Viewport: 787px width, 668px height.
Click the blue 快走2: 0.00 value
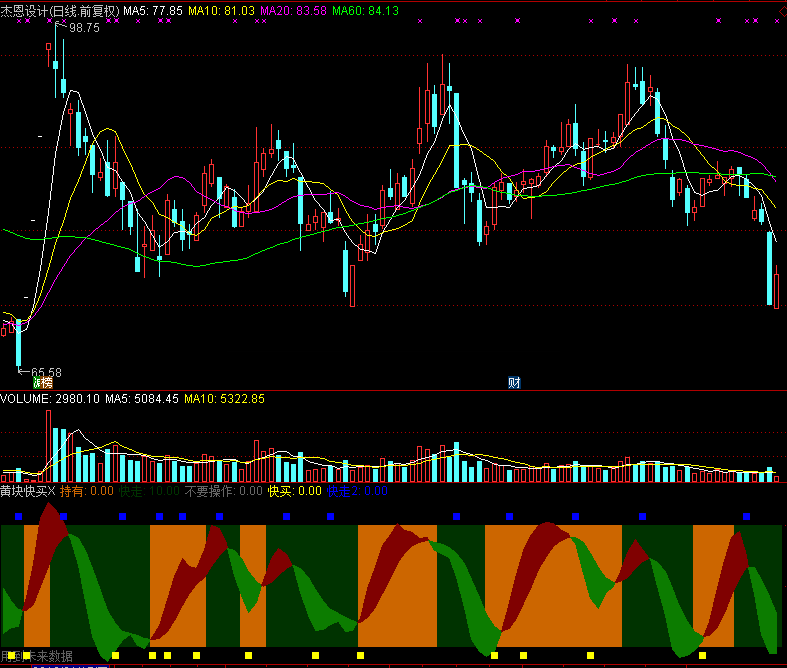tap(357, 491)
